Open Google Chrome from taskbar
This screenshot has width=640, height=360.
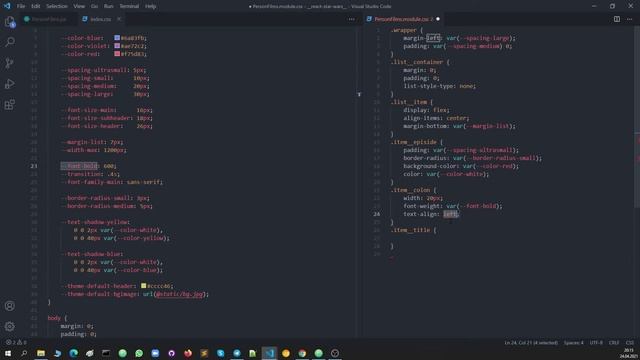click(302, 353)
